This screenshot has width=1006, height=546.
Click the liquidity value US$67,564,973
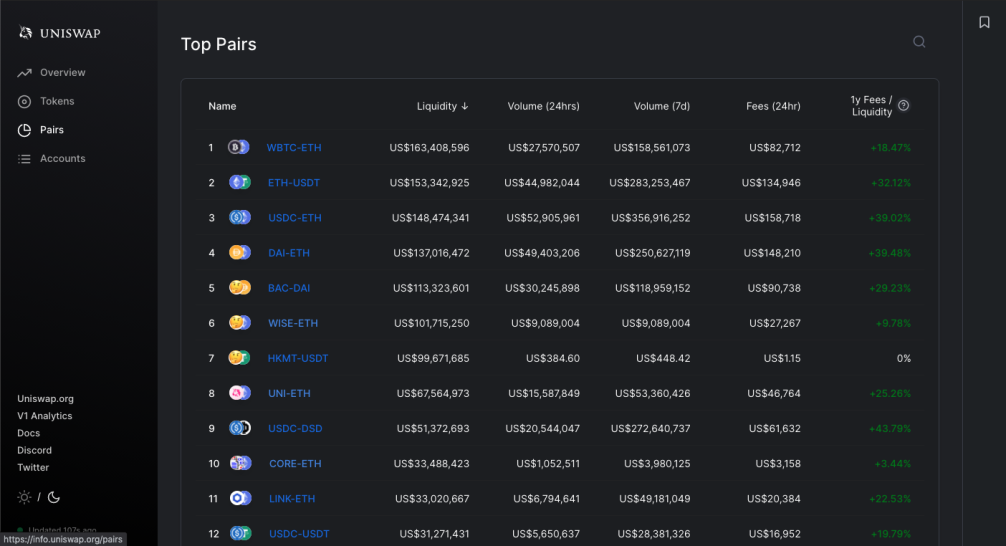[433, 393]
